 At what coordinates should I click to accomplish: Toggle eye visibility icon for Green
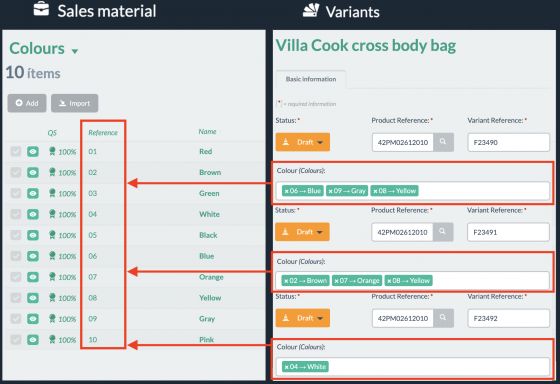(33, 193)
